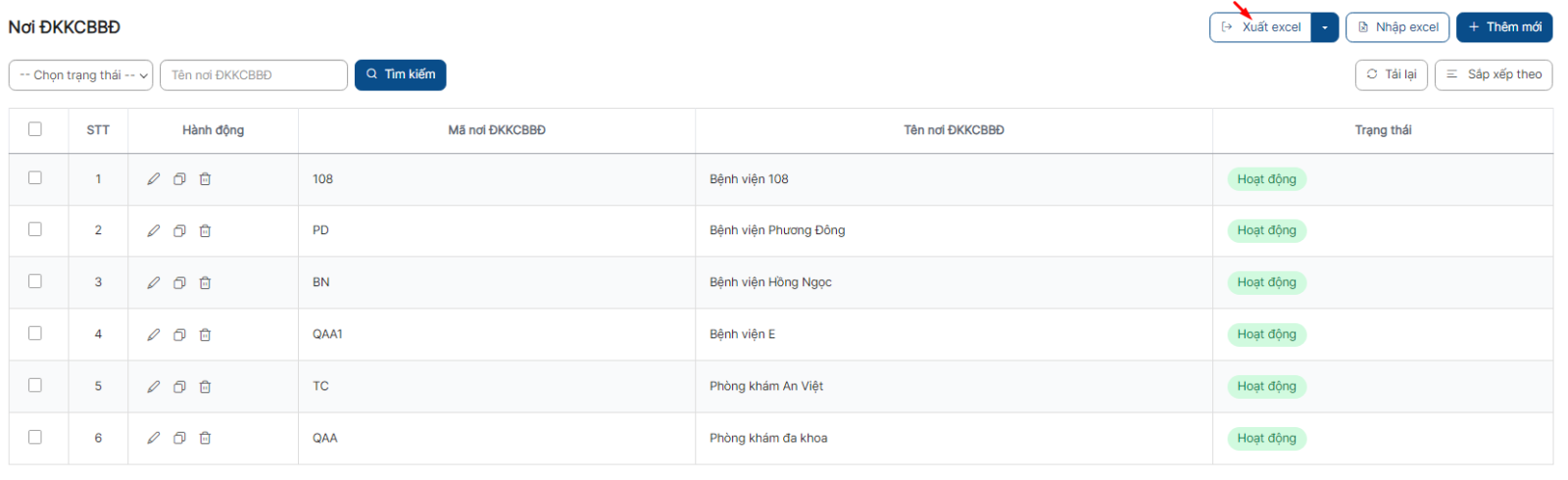Duplicate the Bệnh viện Phương Đông row
Image resolution: width=1568 pixels, height=480 pixels.
click(179, 231)
